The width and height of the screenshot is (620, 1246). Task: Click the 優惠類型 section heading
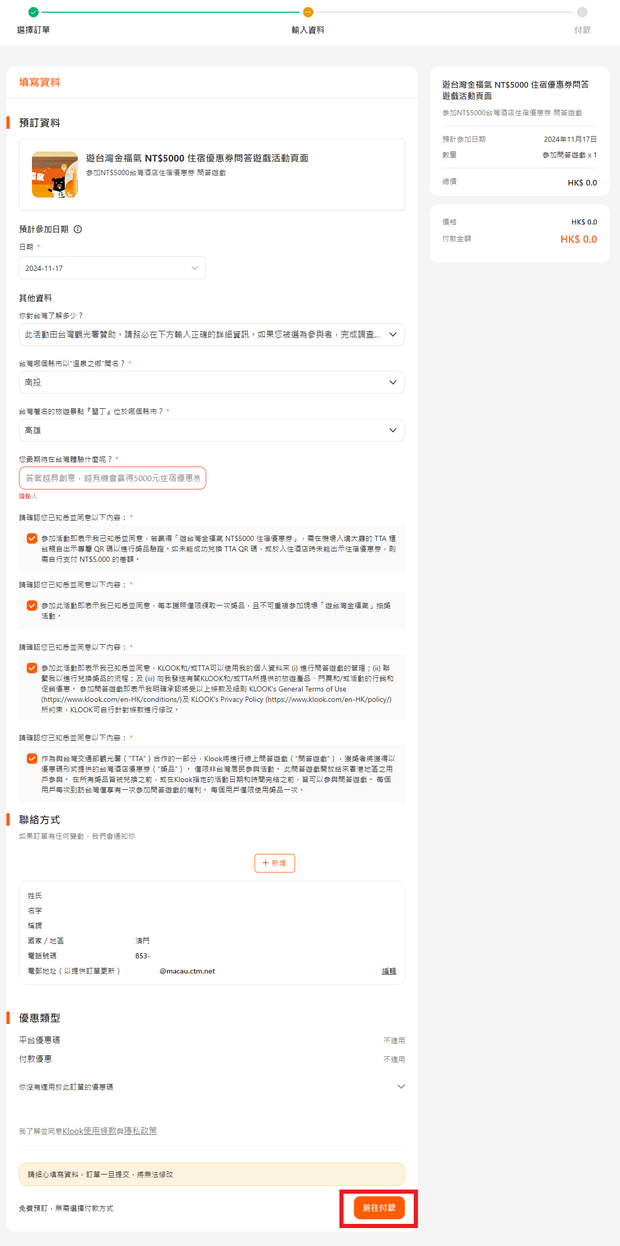[39, 1018]
